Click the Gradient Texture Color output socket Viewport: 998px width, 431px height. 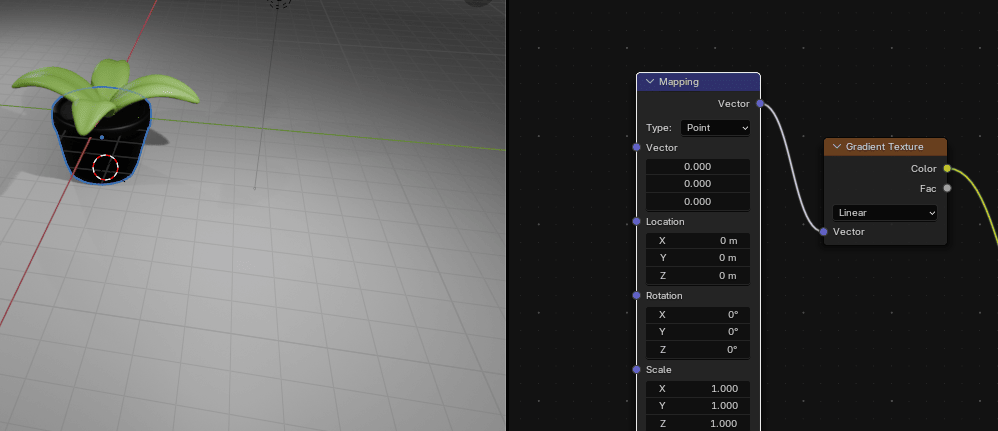pyautogui.click(x=947, y=168)
